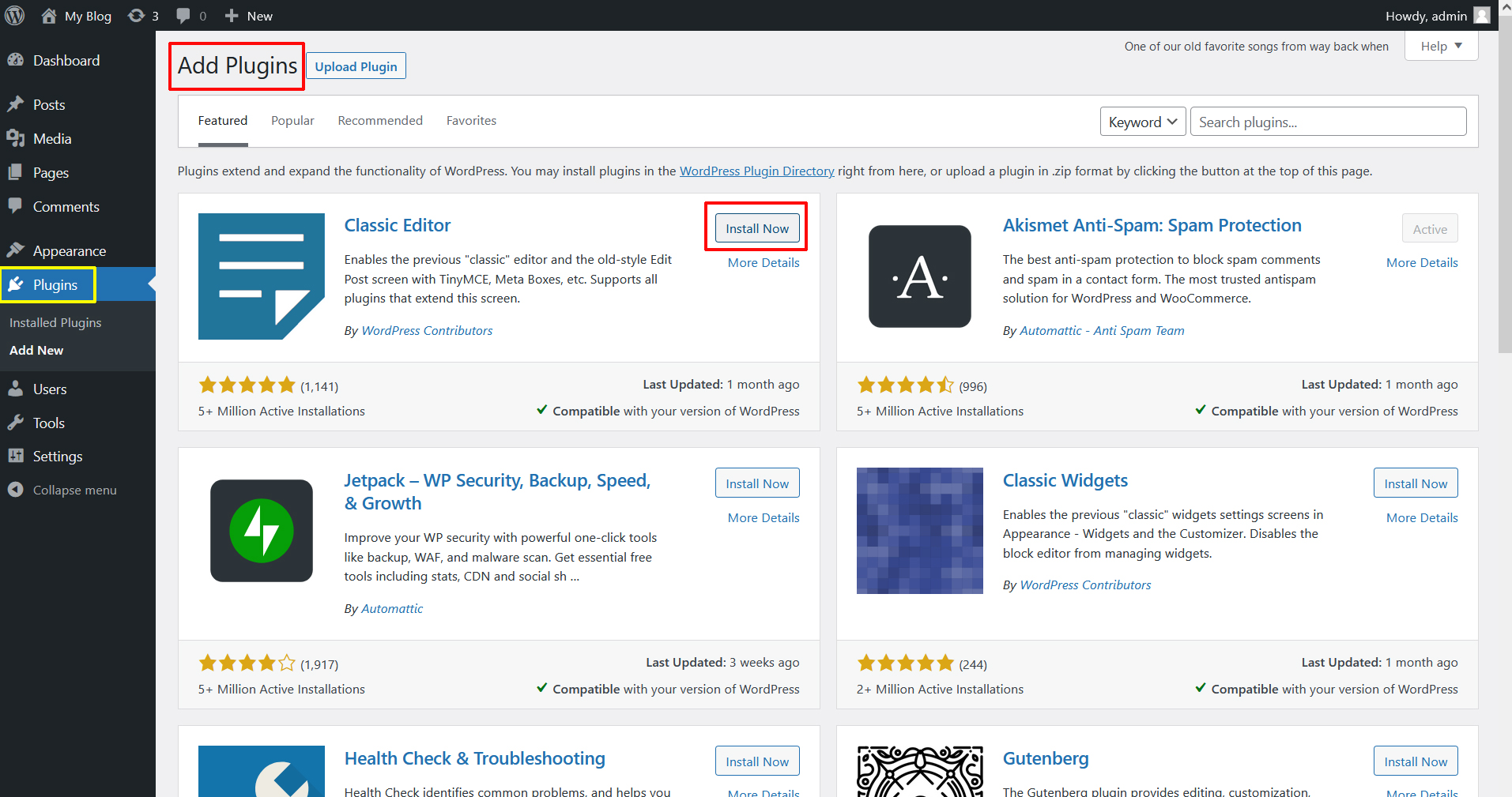1512x797 pixels.
Task: Click the admin avatar in top right corner
Action: [1481, 15]
